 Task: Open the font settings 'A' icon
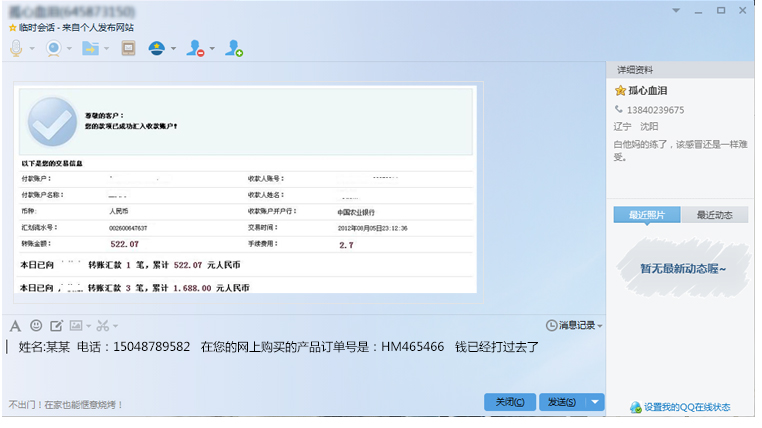coord(15,325)
